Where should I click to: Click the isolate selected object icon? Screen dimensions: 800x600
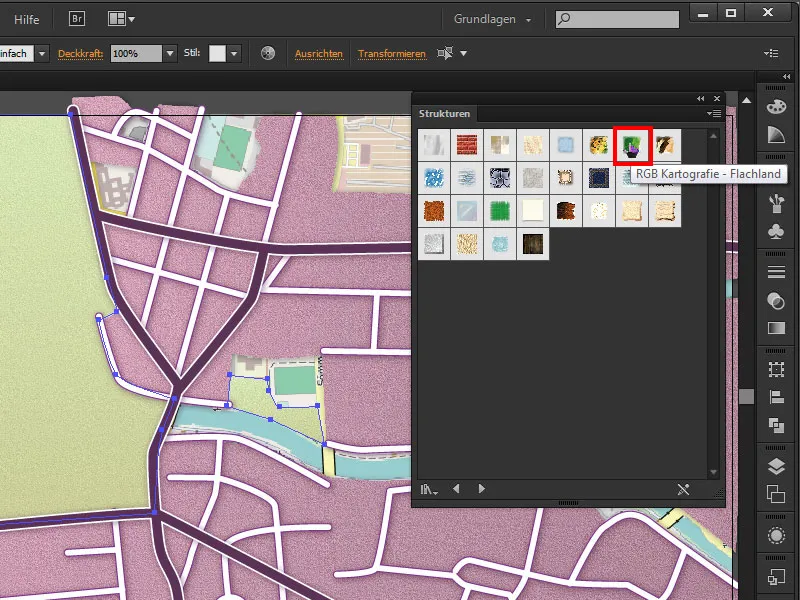(x=445, y=53)
